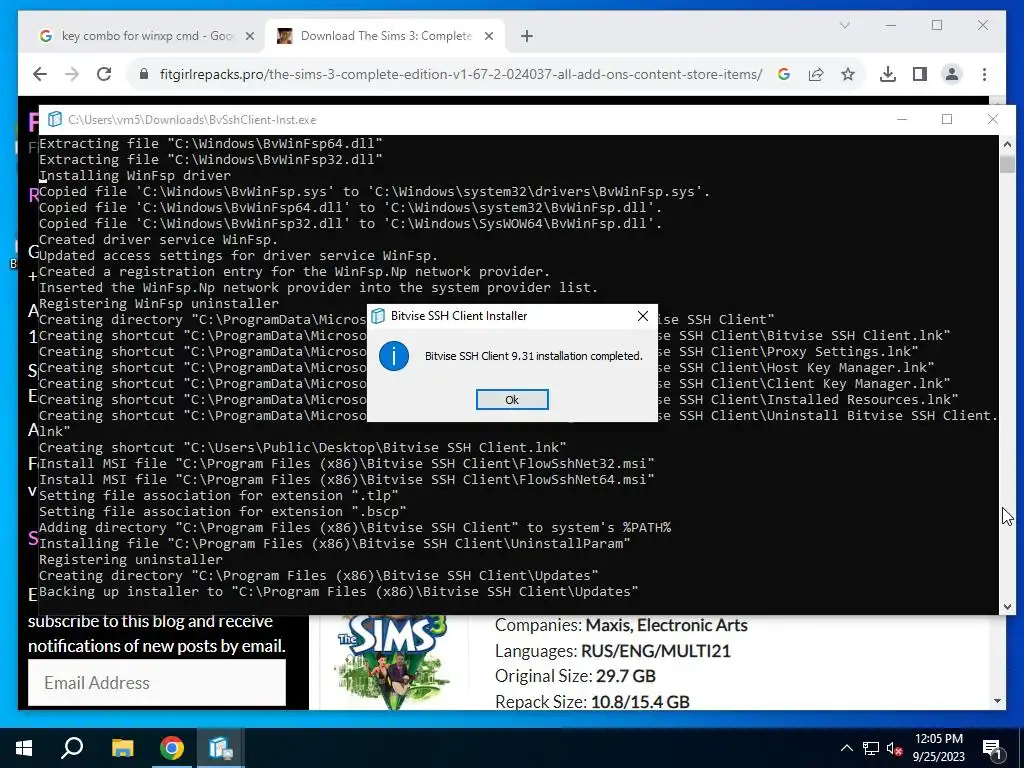Click Bitvise icon in installer dialog title
This screenshot has height=768, width=1024.
pyautogui.click(x=378, y=316)
